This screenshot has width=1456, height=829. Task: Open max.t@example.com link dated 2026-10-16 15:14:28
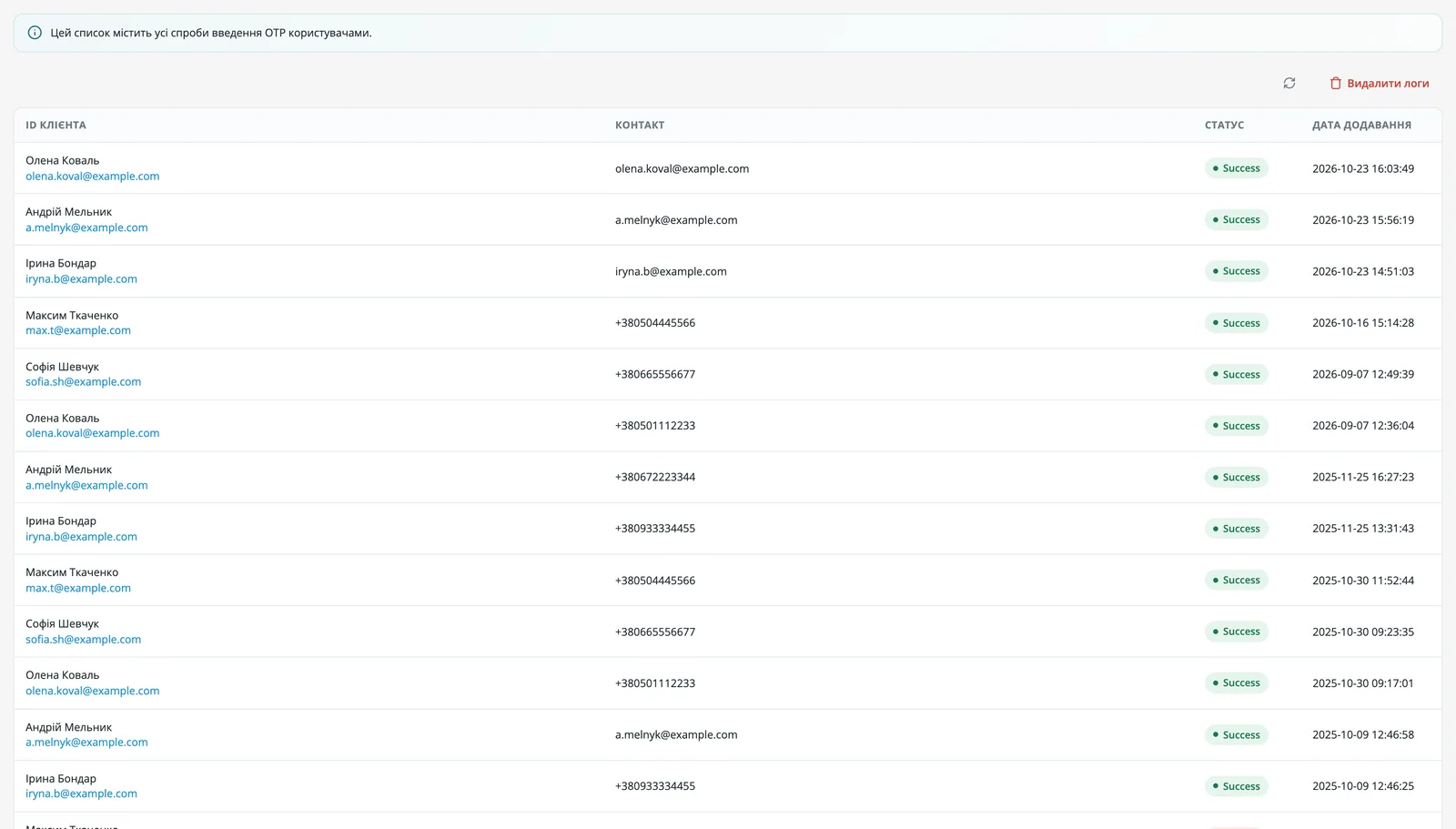[78, 330]
